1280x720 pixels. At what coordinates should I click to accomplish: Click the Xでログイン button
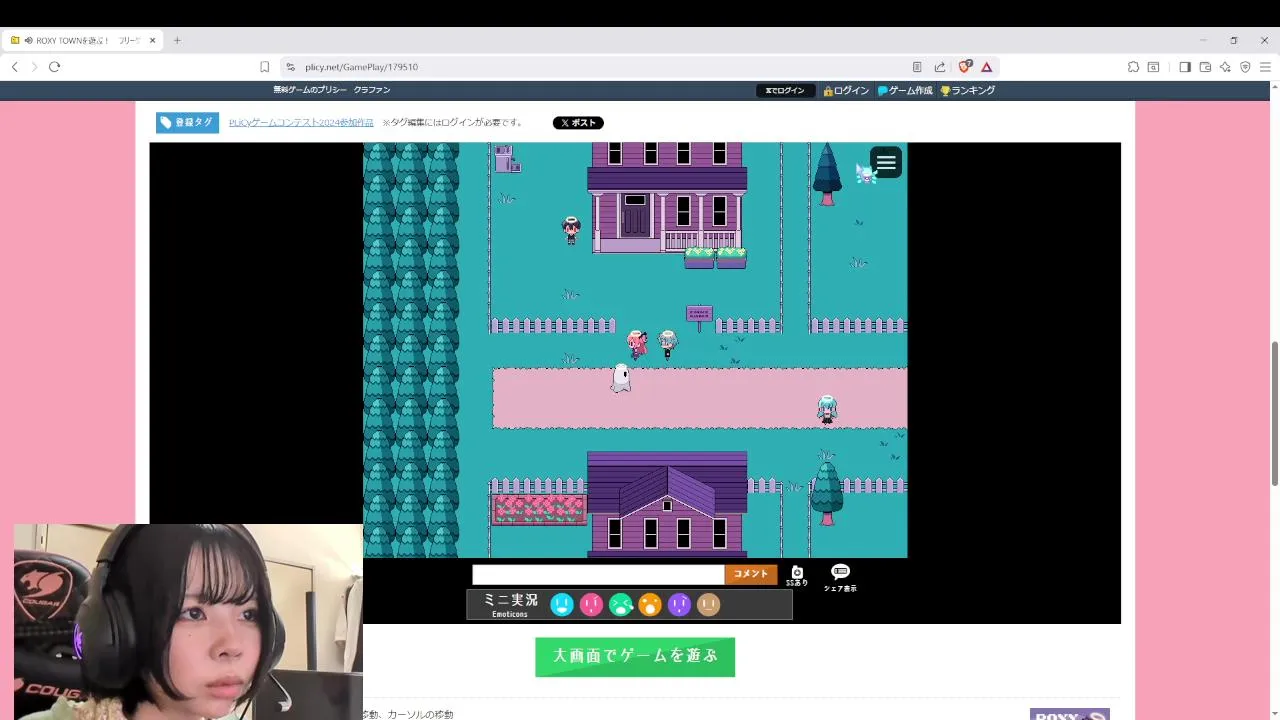(x=785, y=90)
